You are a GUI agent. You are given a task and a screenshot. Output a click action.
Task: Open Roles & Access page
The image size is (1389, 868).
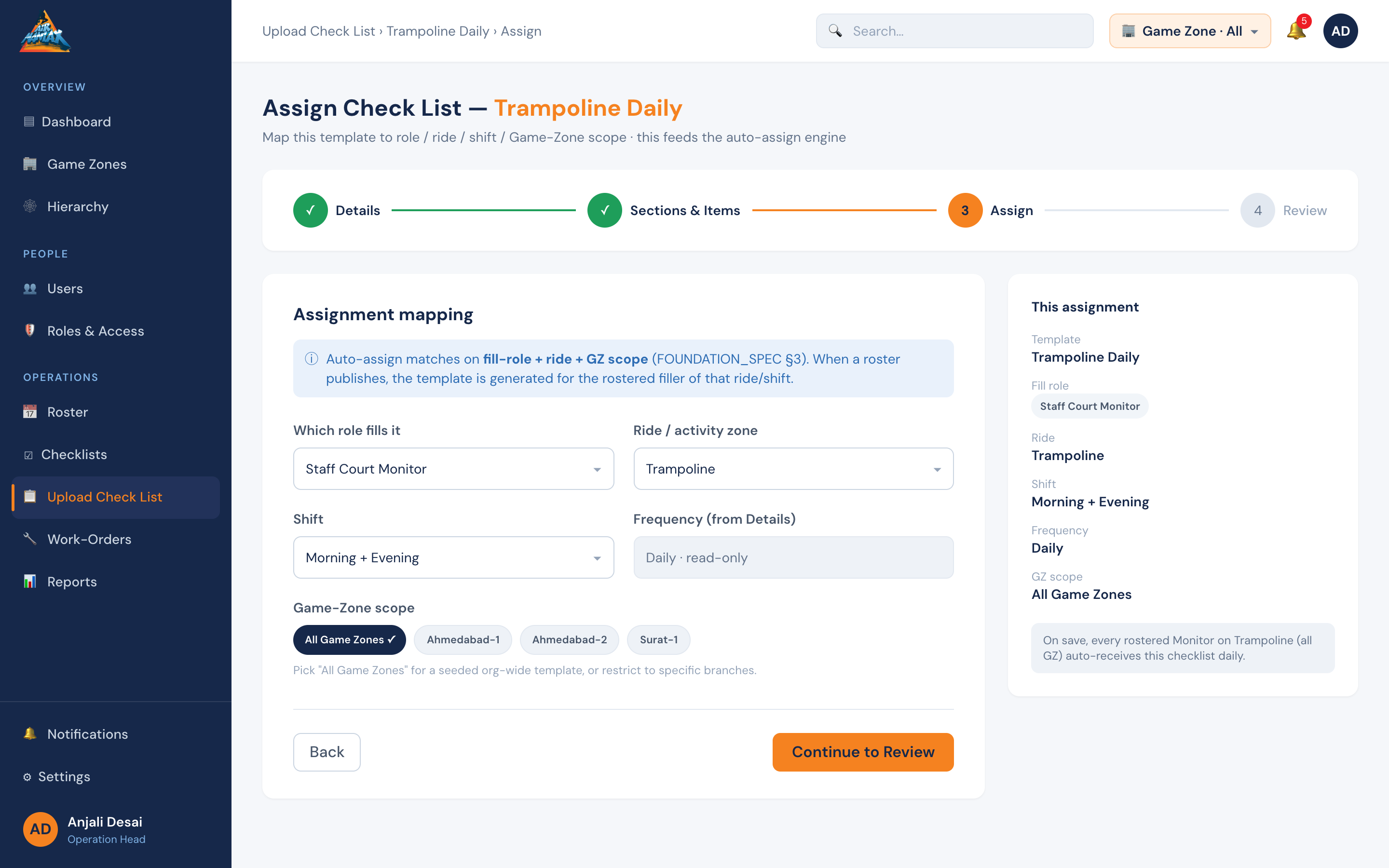(115, 331)
